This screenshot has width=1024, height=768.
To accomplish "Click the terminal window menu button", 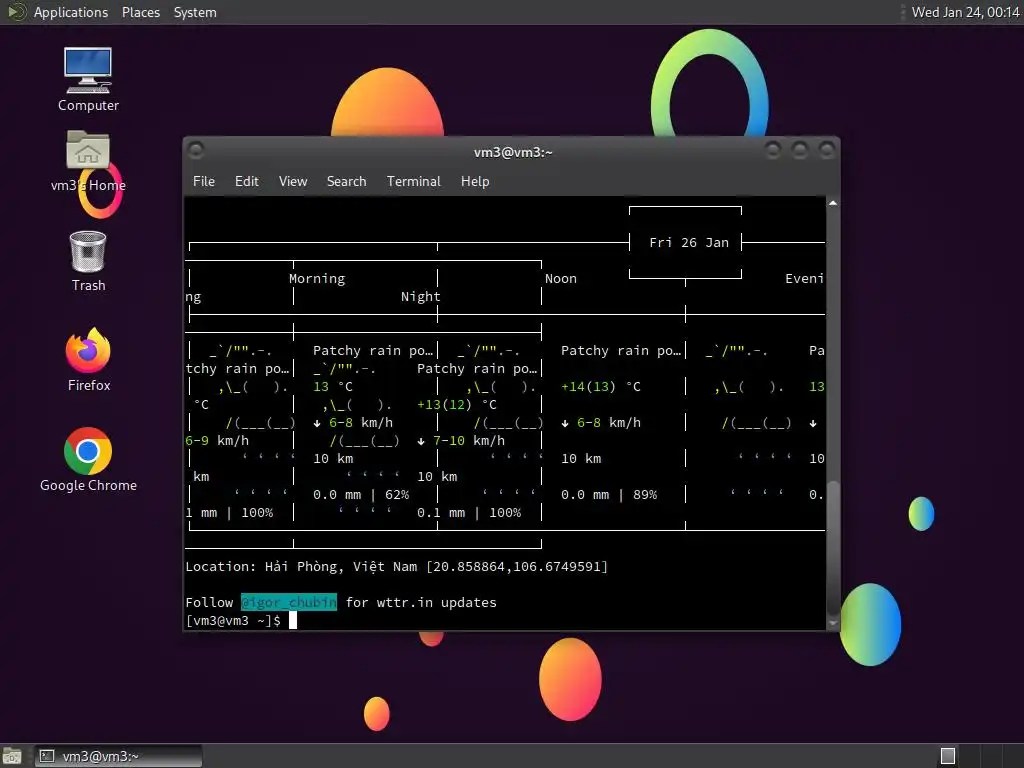I will tap(196, 151).
